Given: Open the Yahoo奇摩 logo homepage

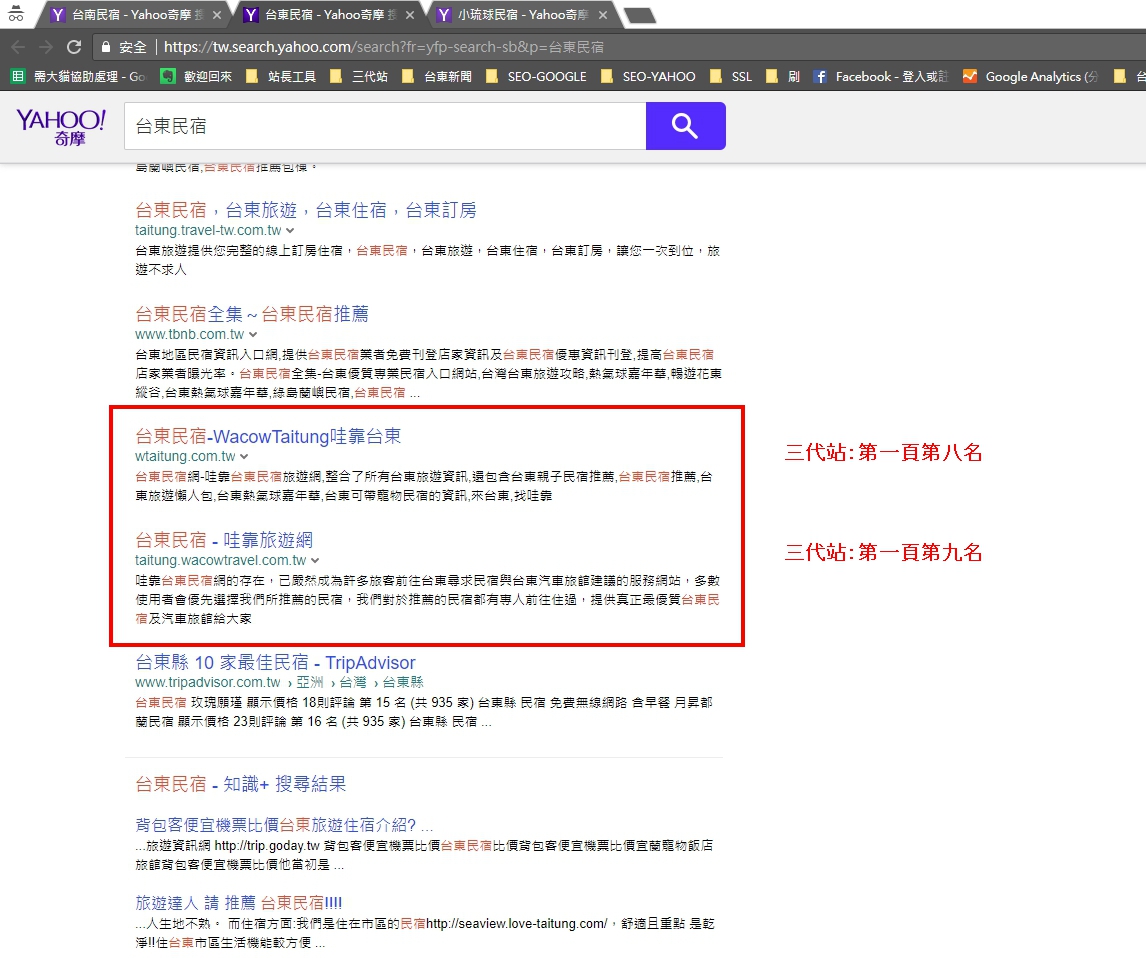Looking at the screenshot, I should coord(61,127).
